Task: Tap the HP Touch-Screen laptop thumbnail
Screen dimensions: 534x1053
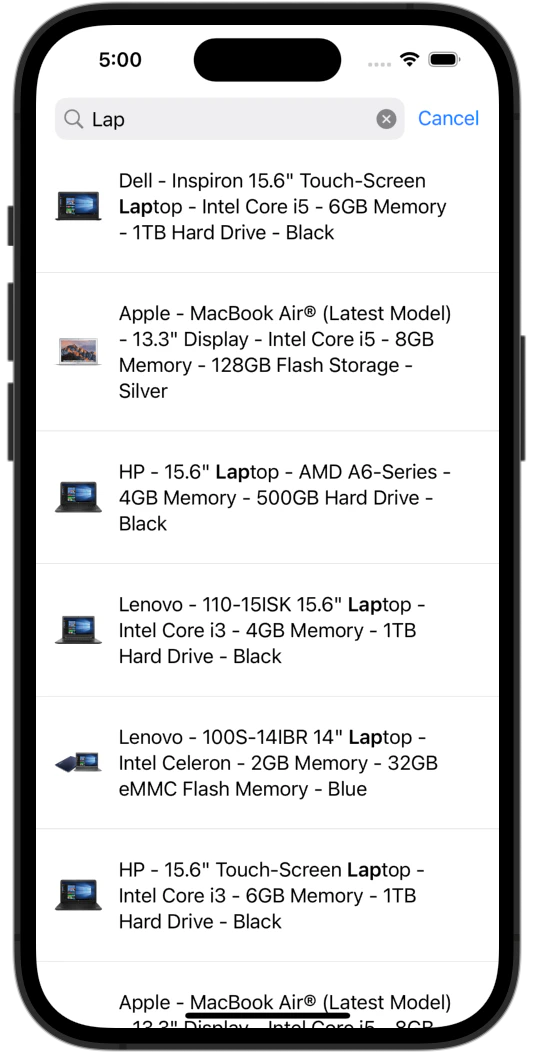Action: 78,895
